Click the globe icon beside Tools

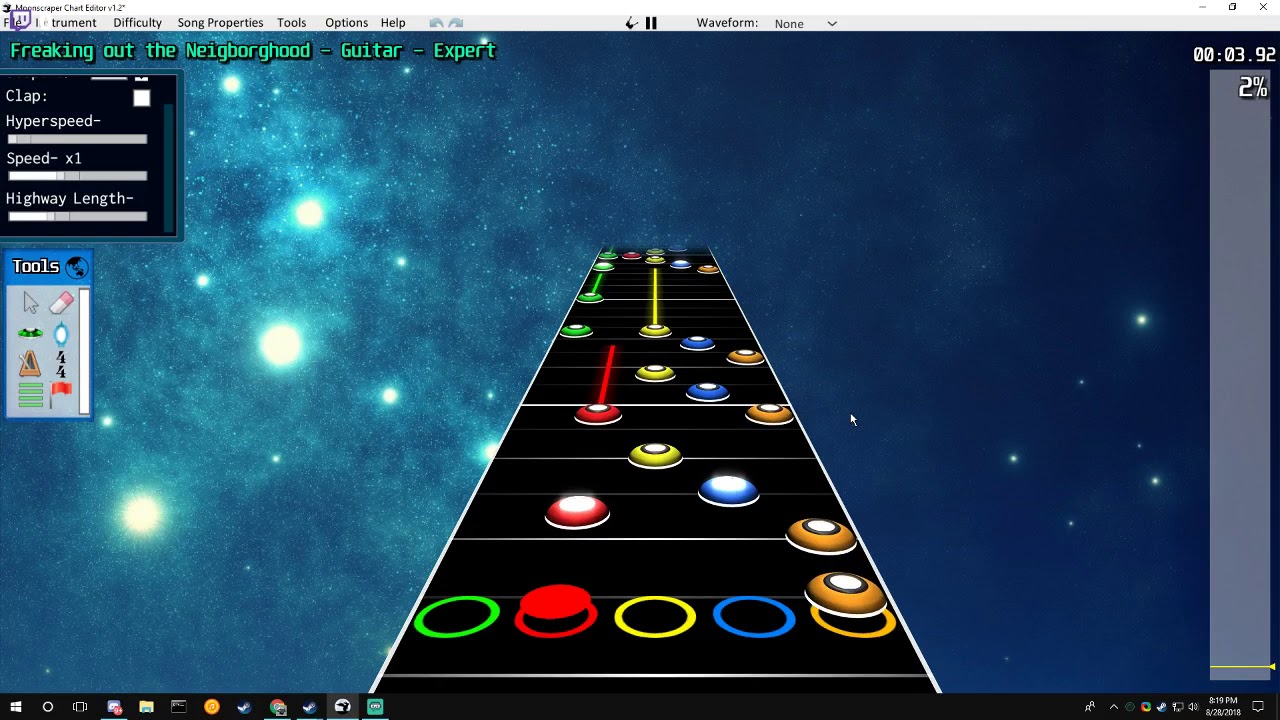pos(76,267)
